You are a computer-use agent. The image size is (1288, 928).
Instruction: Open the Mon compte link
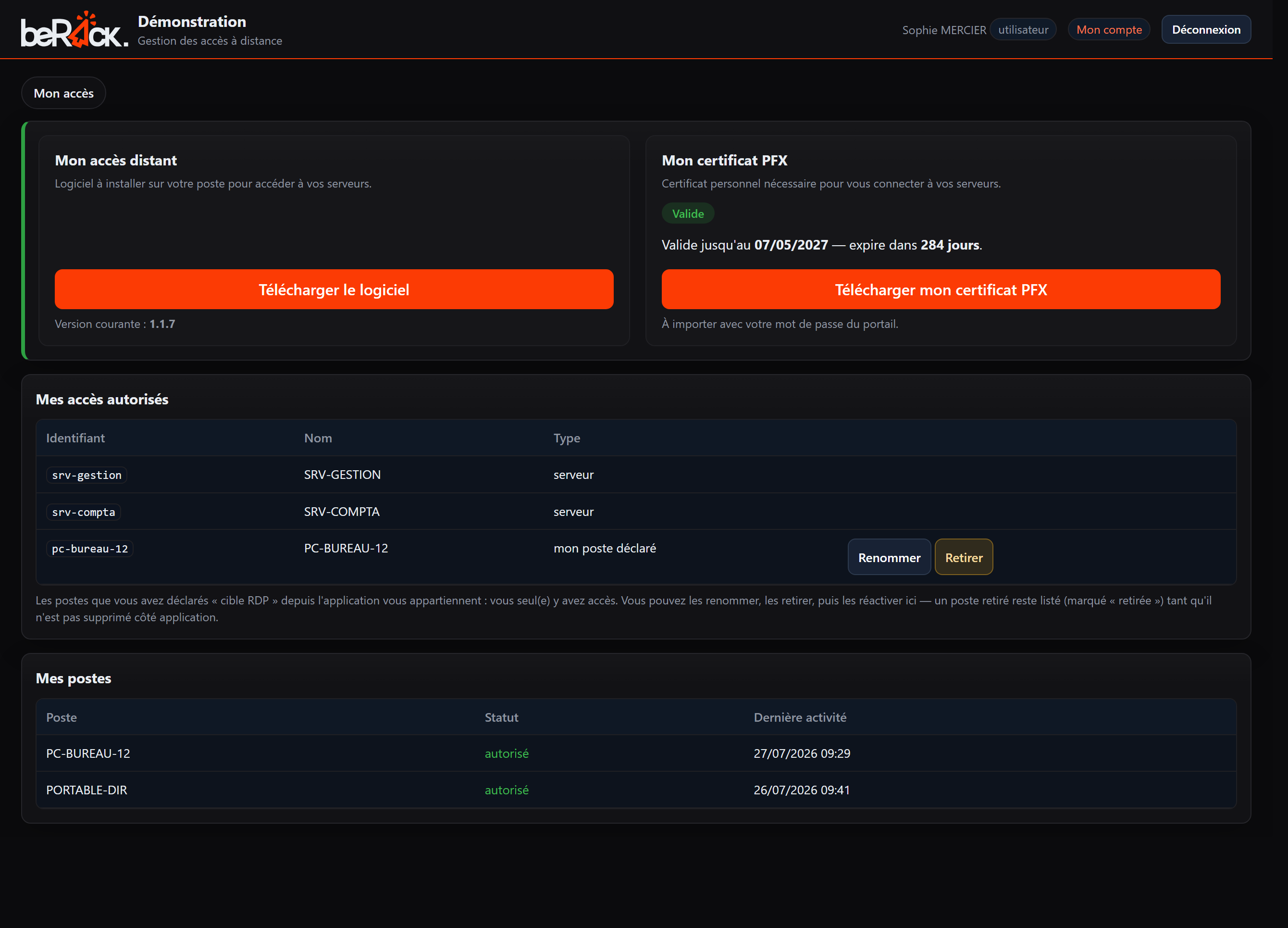1109,29
